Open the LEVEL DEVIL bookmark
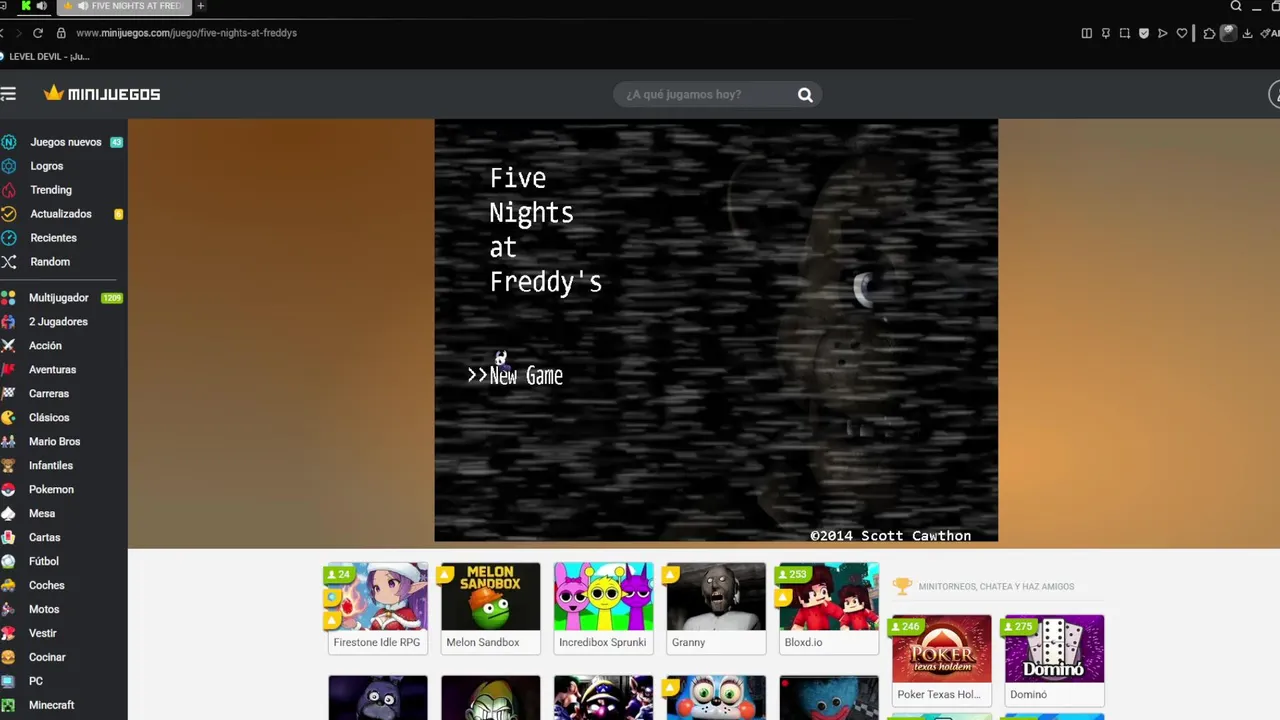1280x720 pixels. (44, 57)
